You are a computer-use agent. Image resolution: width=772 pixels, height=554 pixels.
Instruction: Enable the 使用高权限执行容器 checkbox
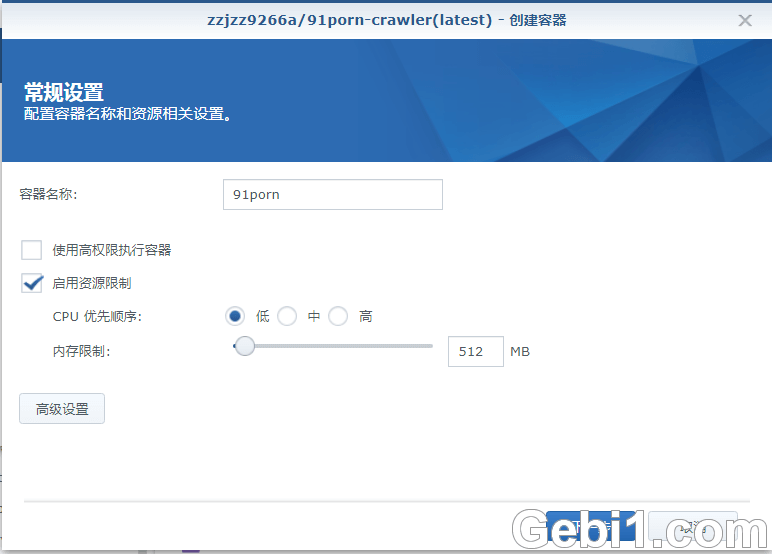coord(32,250)
